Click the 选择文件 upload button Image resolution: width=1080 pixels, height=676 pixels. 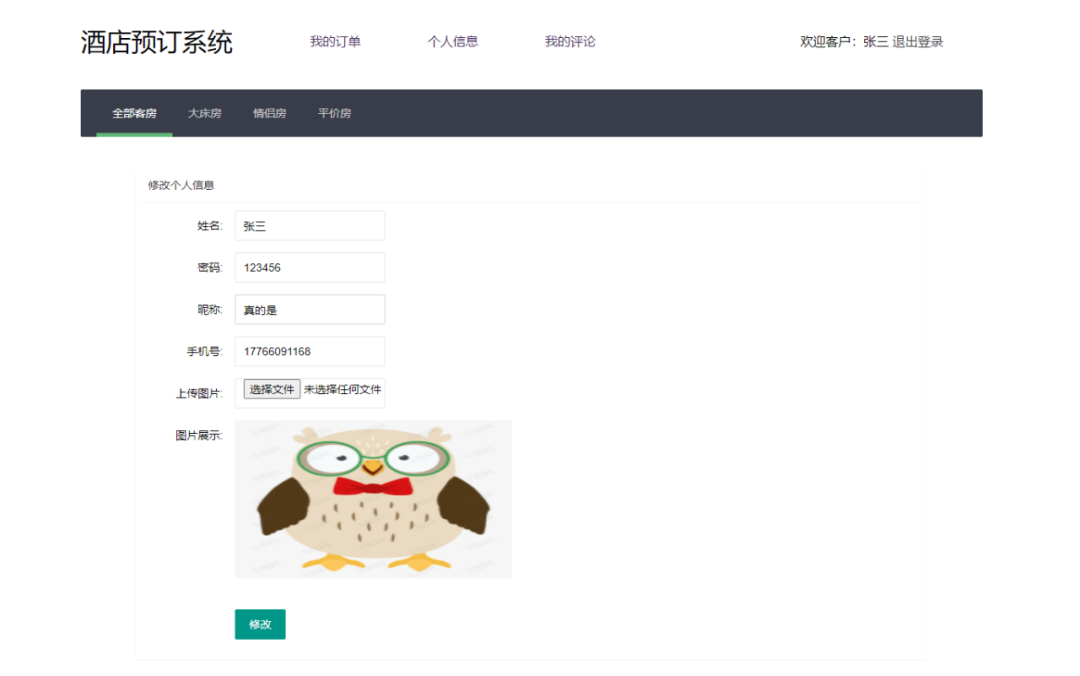click(x=271, y=389)
